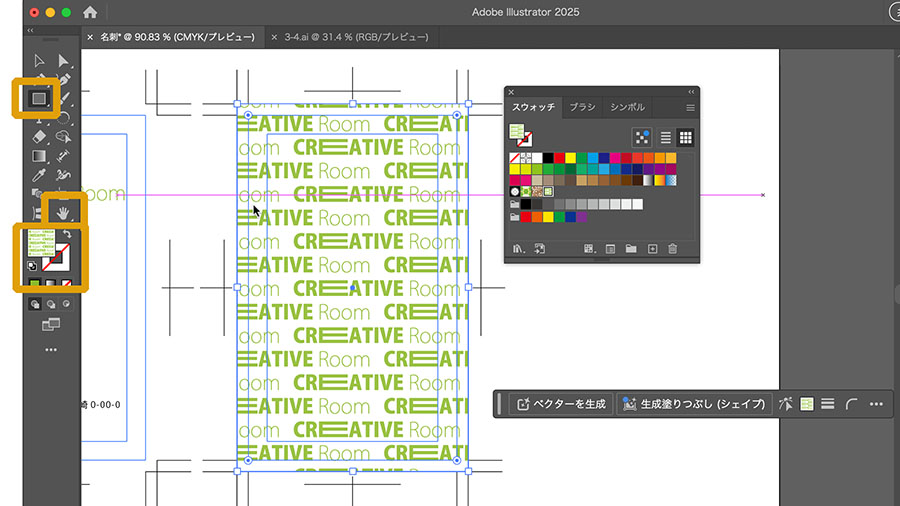Create New Color Group folder icon
The height and width of the screenshot is (506, 900).
click(x=631, y=249)
